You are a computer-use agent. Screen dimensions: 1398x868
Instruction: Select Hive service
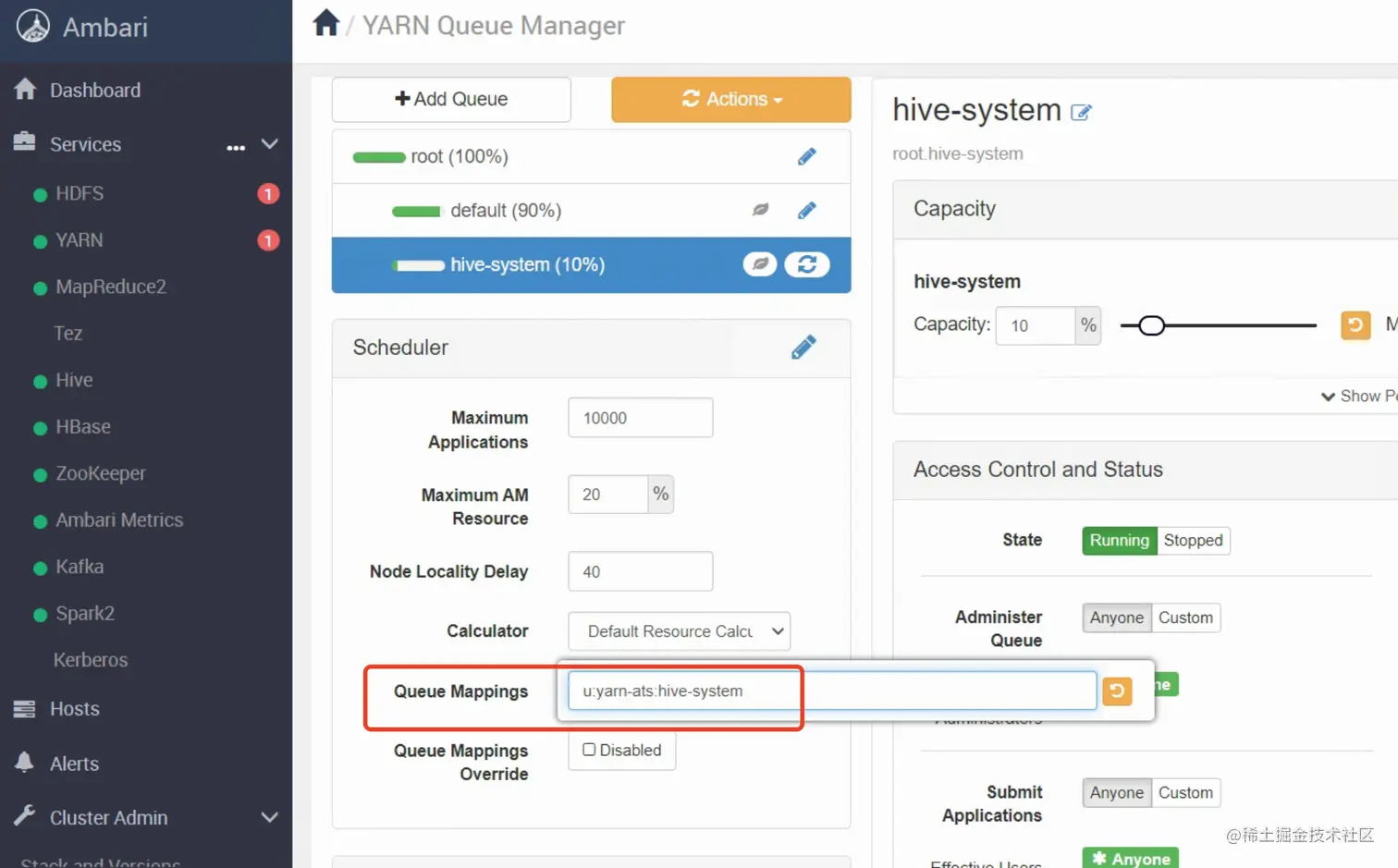coord(74,380)
